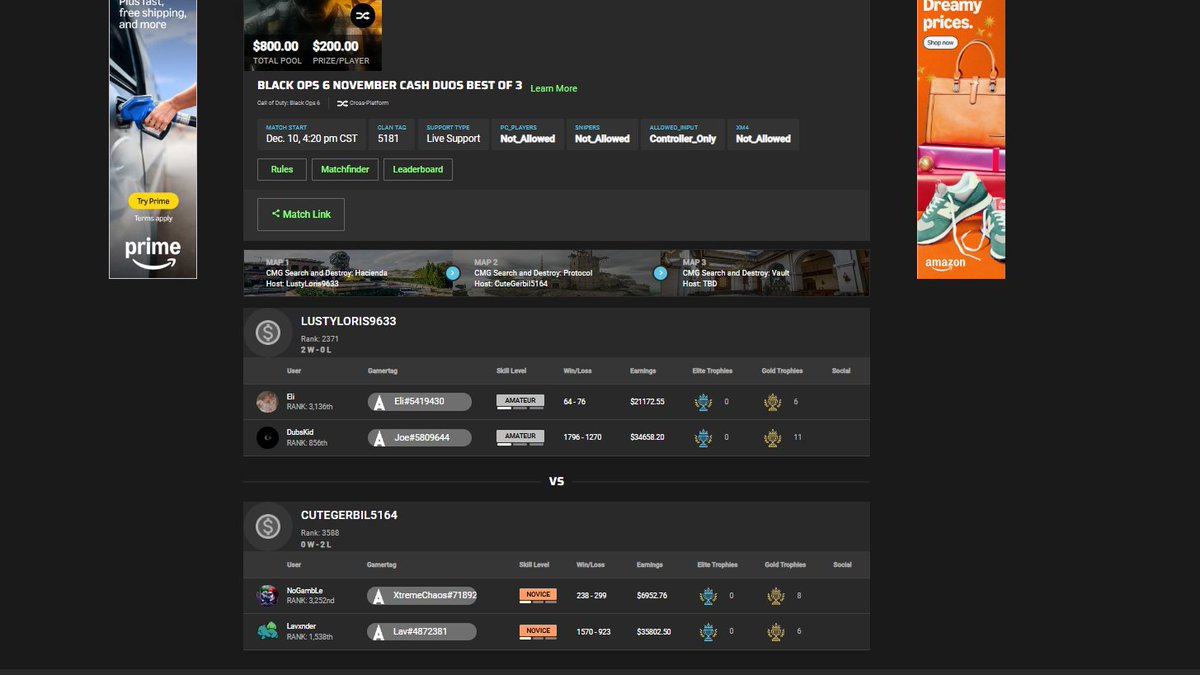The image size is (1200, 675).
Task: Click the blue arrow between Map 2 and Map 3
Action: [660, 273]
